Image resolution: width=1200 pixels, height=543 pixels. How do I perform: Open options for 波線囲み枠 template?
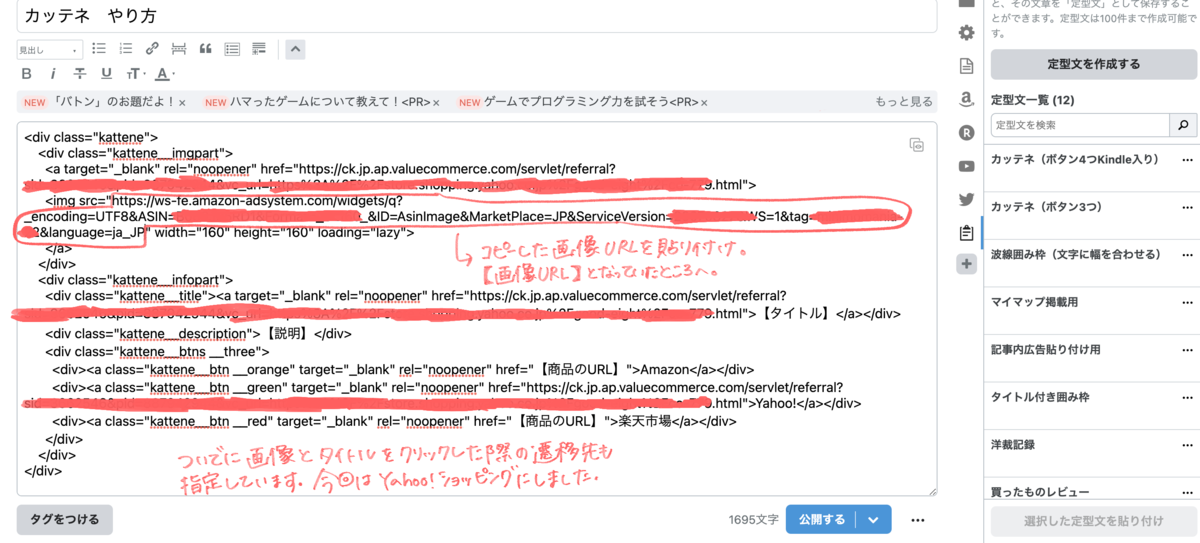1188,255
